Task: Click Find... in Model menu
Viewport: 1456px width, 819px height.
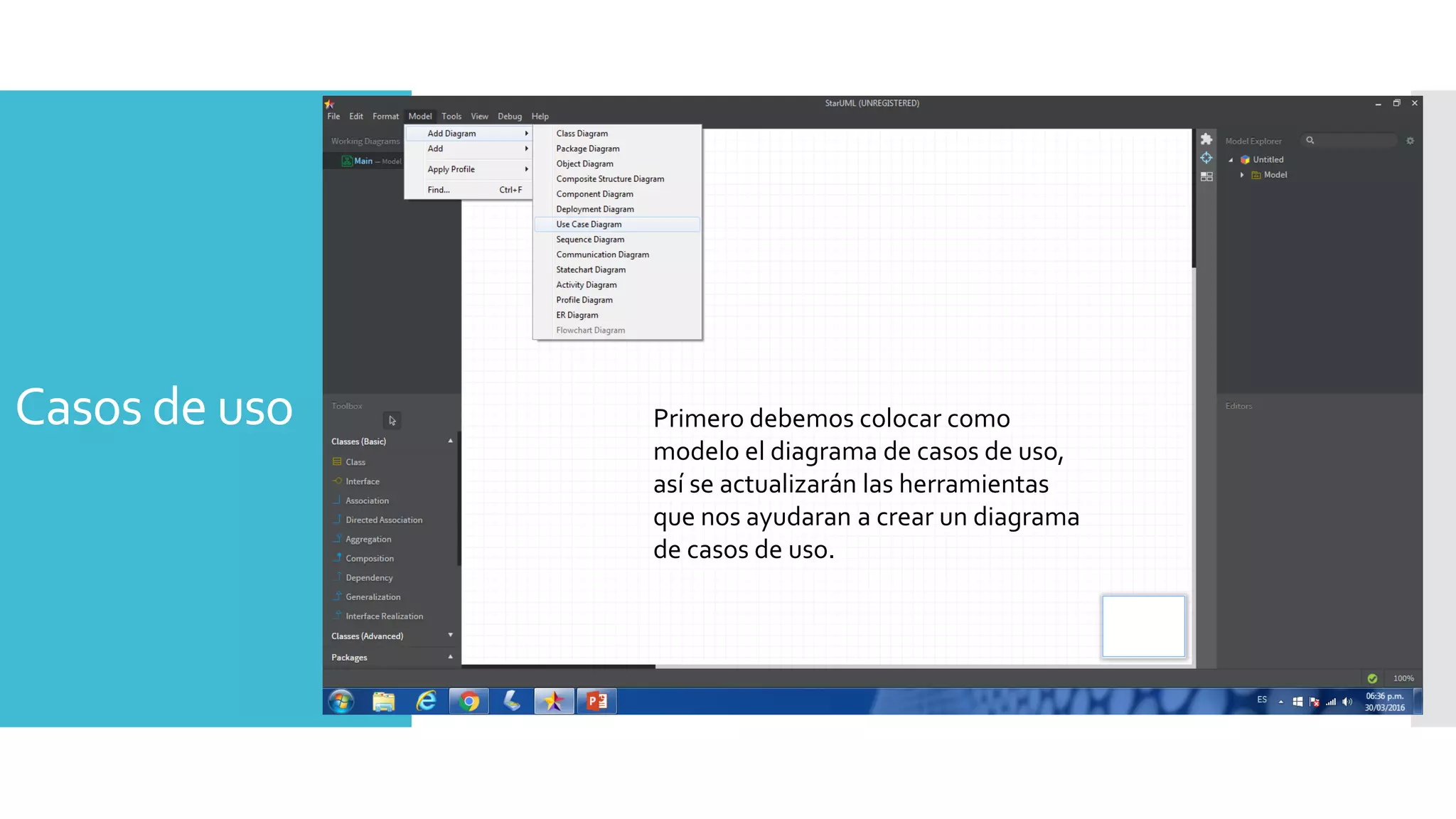Action: click(469, 190)
